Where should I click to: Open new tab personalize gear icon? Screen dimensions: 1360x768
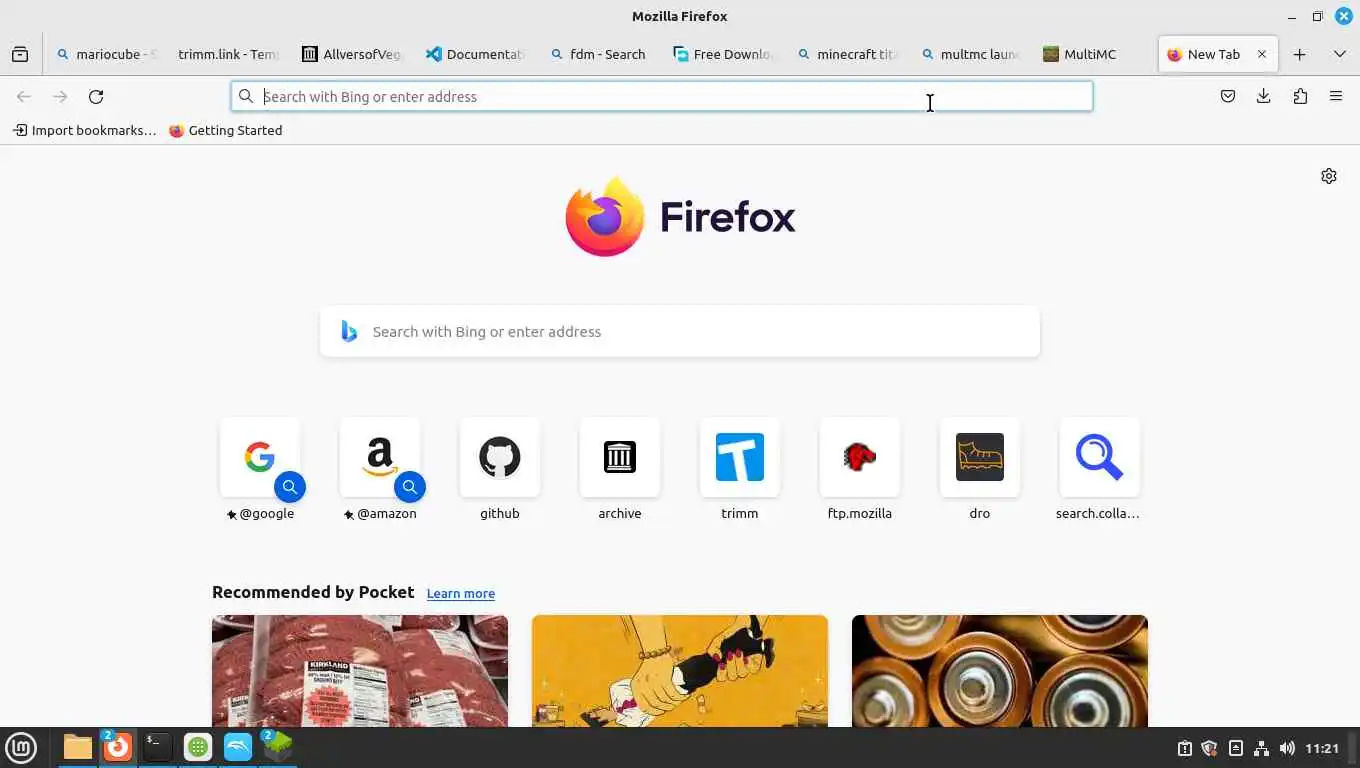(x=1329, y=176)
